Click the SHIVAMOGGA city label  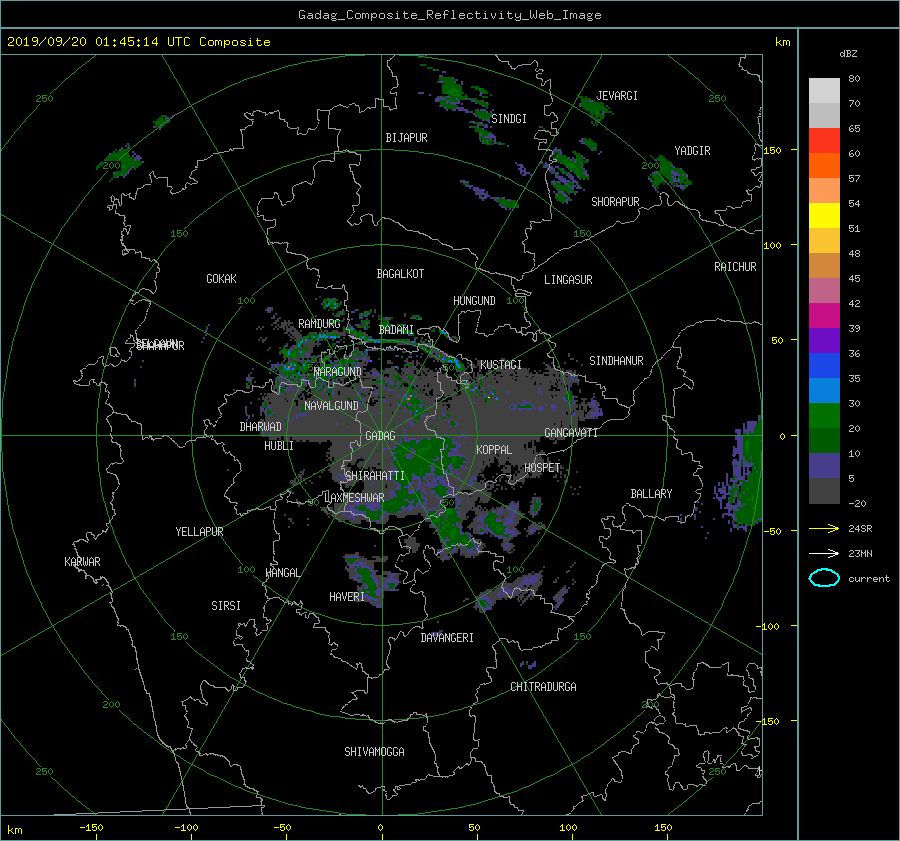pos(374,752)
